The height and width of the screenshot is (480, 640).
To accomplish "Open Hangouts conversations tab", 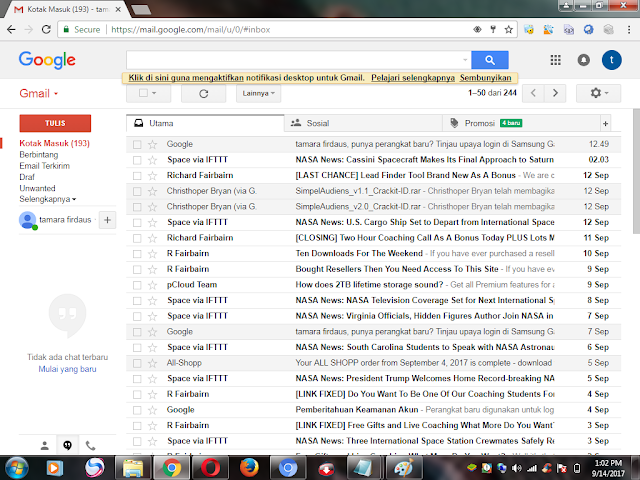I will [x=67, y=446].
